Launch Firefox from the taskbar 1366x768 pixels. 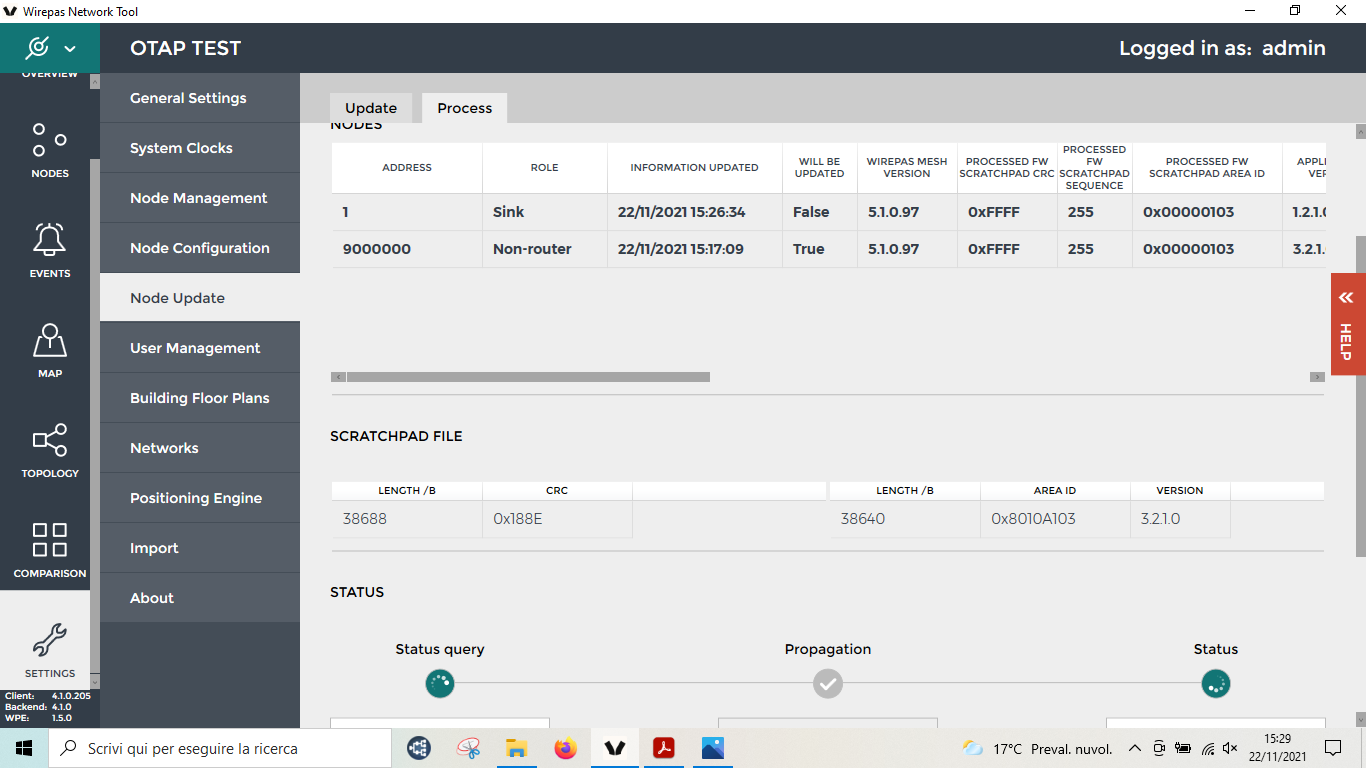(x=566, y=748)
